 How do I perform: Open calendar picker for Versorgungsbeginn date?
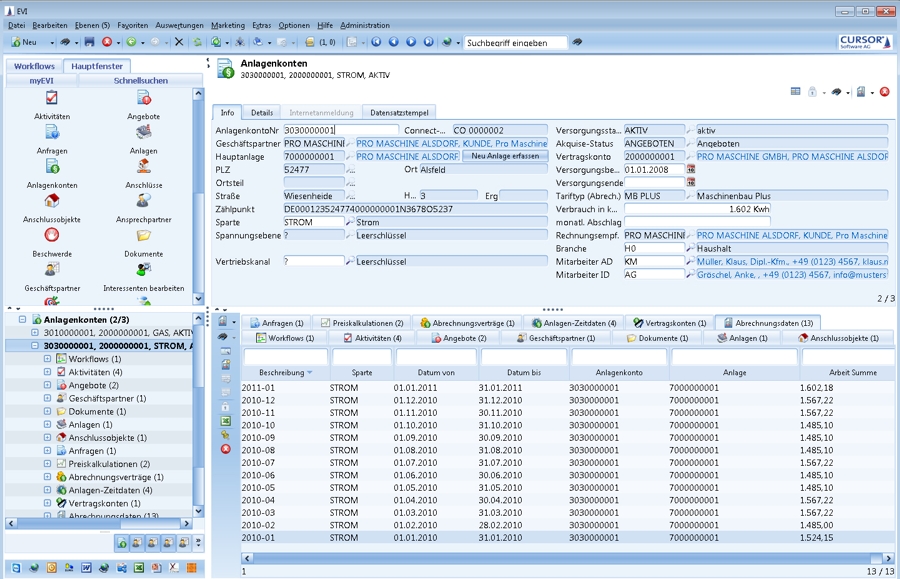click(x=691, y=170)
